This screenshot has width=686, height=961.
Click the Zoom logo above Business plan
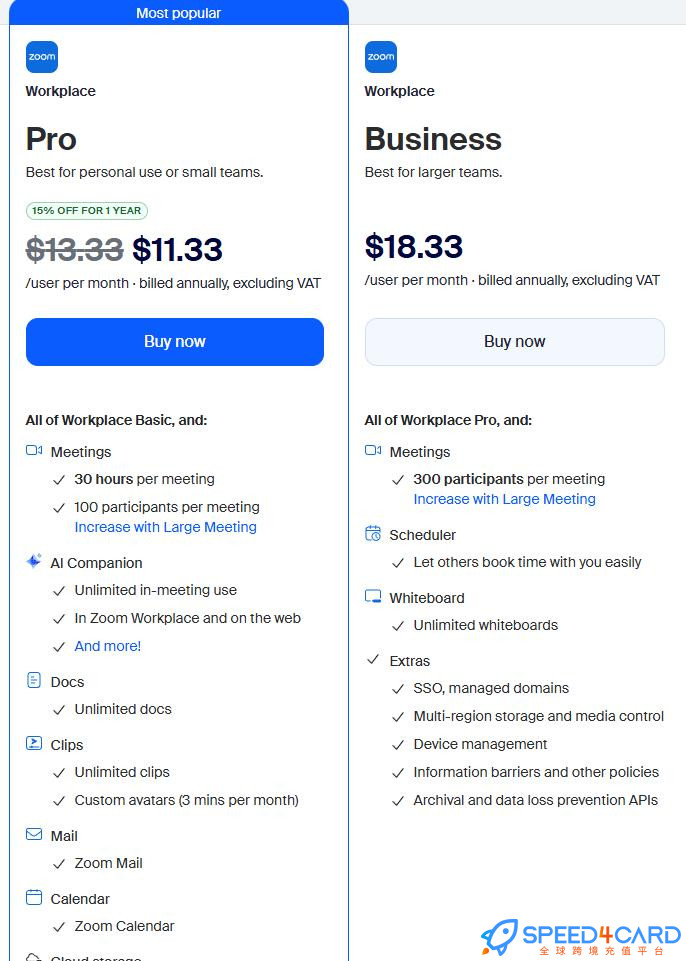click(381, 57)
